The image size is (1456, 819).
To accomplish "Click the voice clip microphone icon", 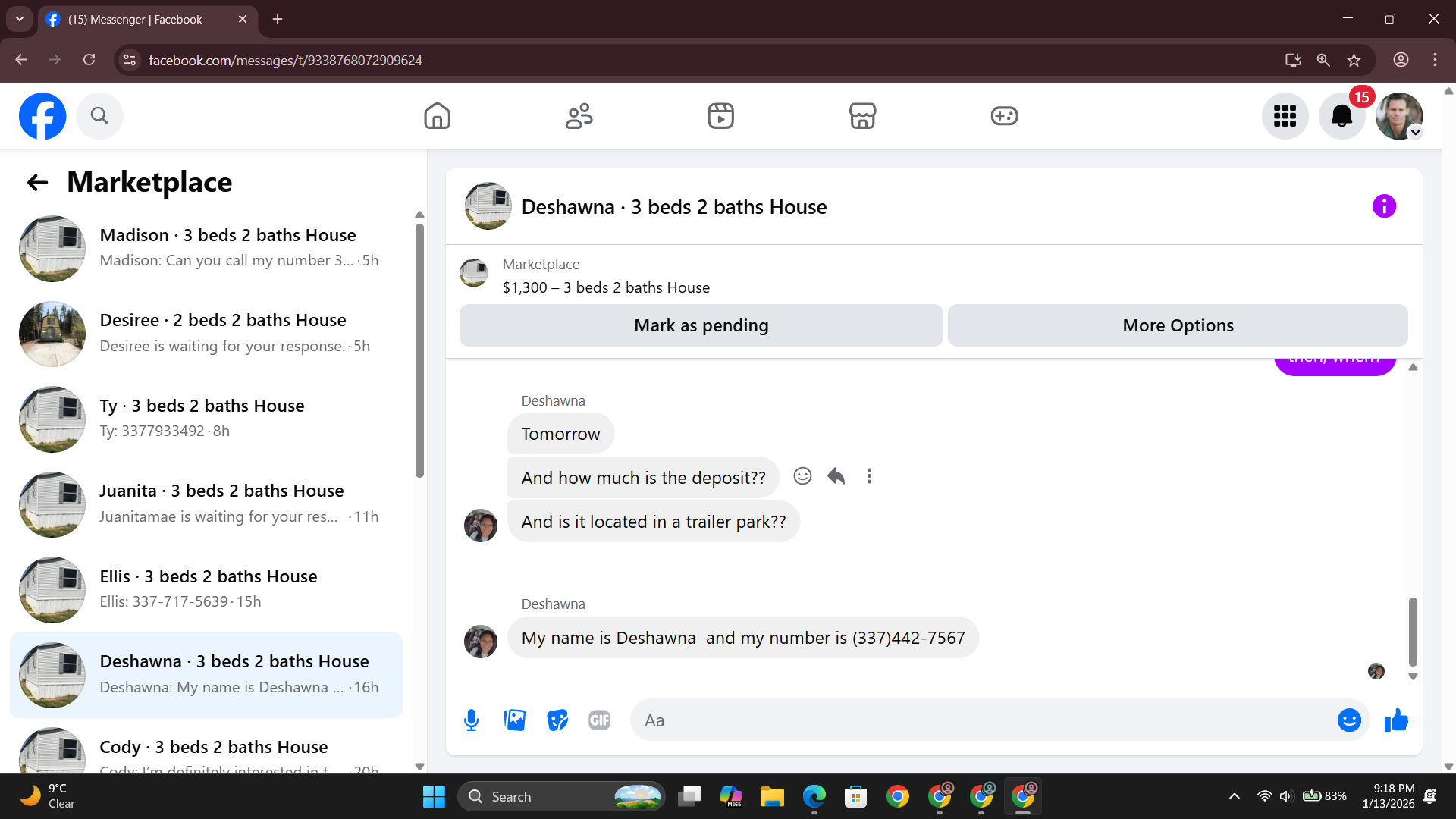I will 471,720.
